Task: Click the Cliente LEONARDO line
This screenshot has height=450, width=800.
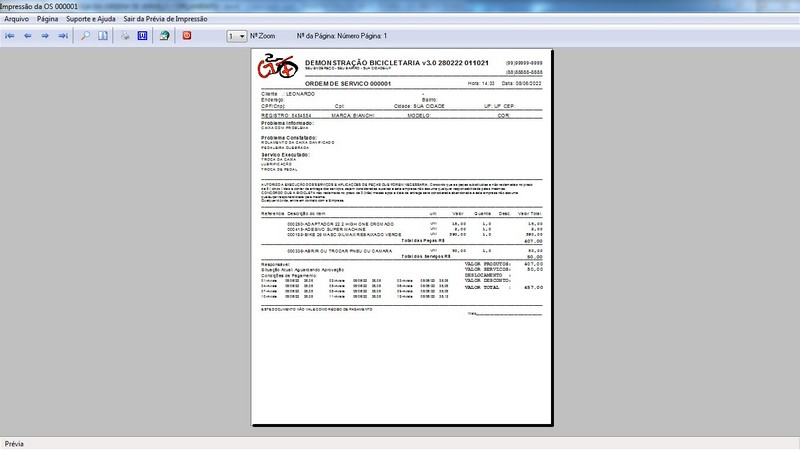Action: point(288,94)
